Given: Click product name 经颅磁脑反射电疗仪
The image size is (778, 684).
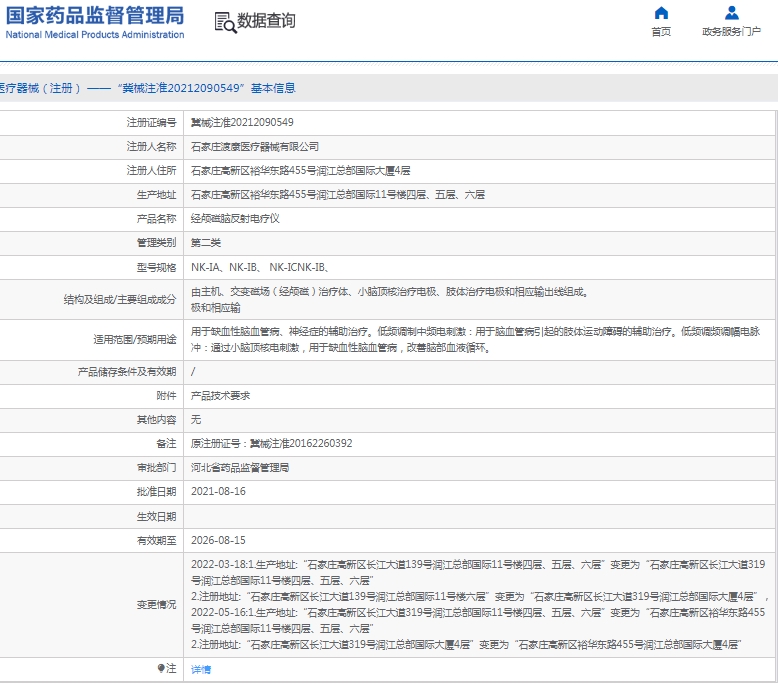Looking at the screenshot, I should click(x=235, y=219).
